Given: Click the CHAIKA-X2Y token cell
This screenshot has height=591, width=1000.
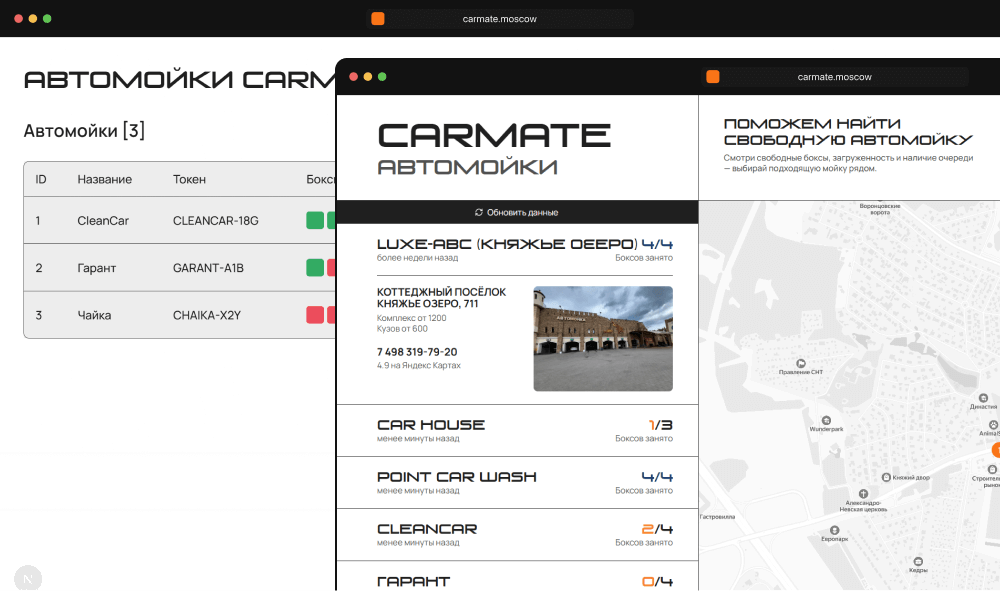Looking at the screenshot, I should click(207, 315).
